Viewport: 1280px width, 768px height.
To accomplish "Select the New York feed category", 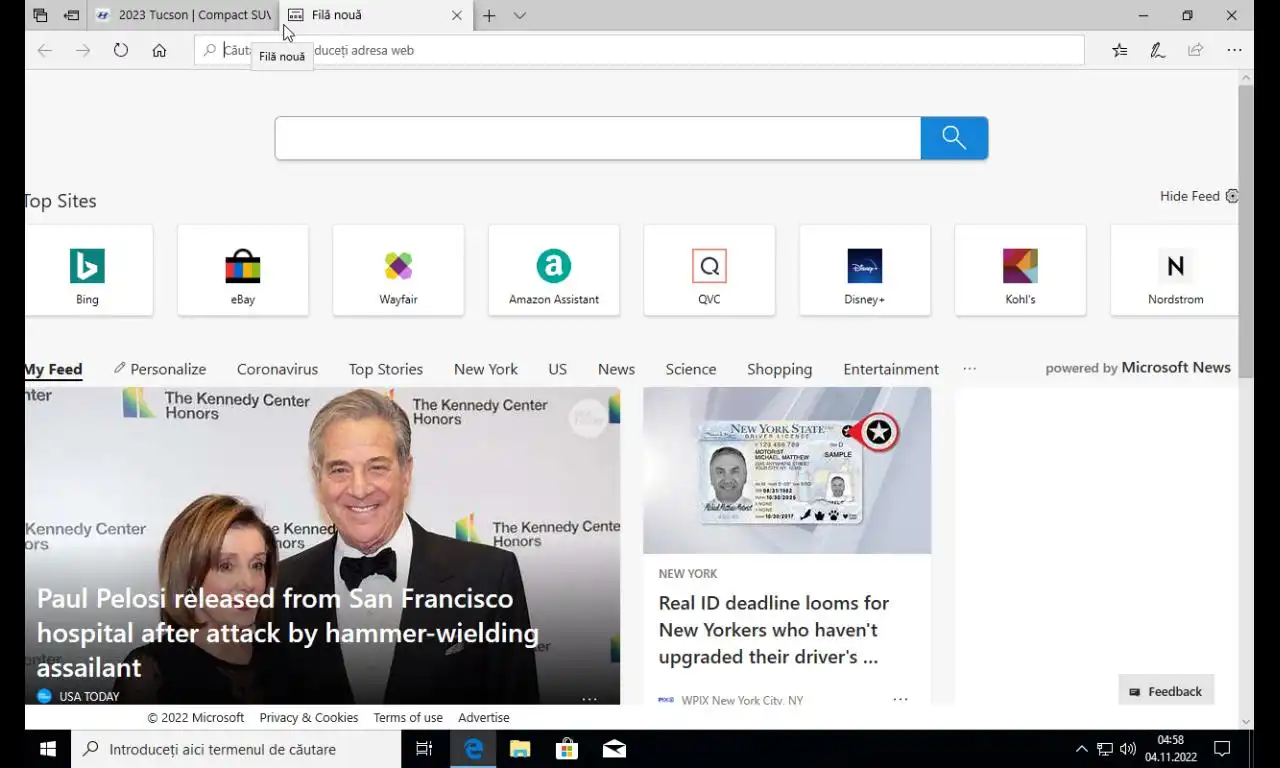I will click(x=486, y=369).
